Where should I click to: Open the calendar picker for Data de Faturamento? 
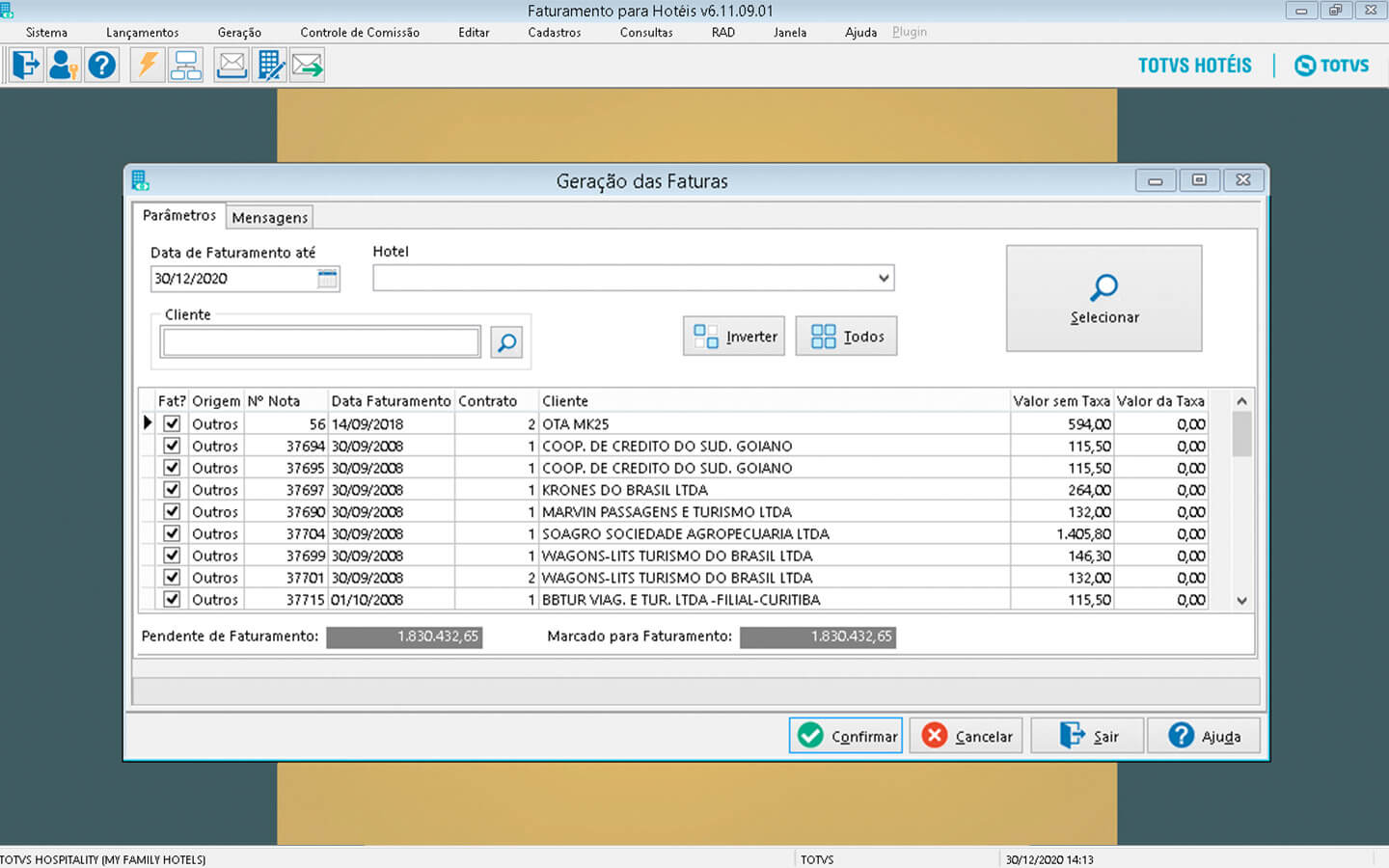[x=327, y=279]
